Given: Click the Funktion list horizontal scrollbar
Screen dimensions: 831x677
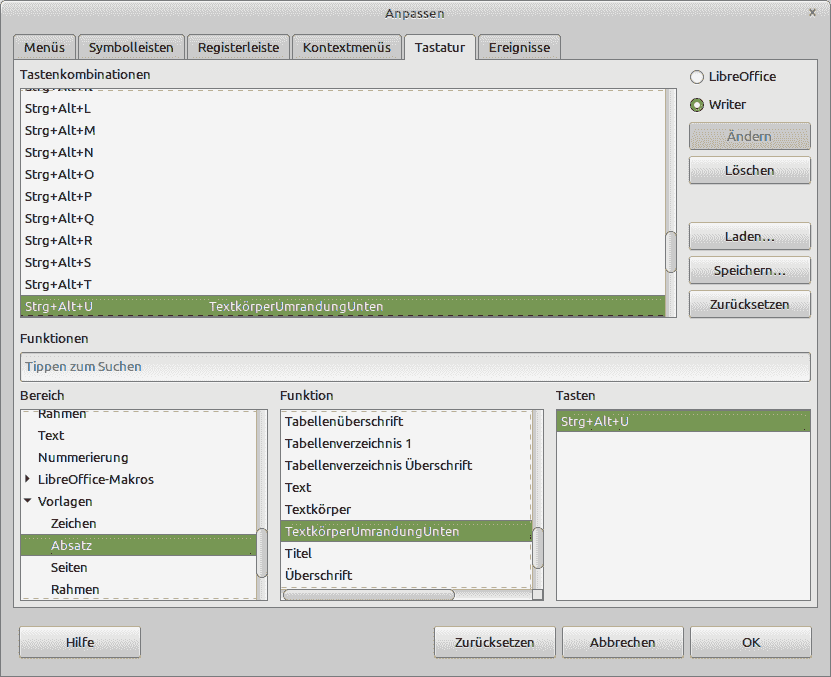Looking at the screenshot, I should coord(368,594).
